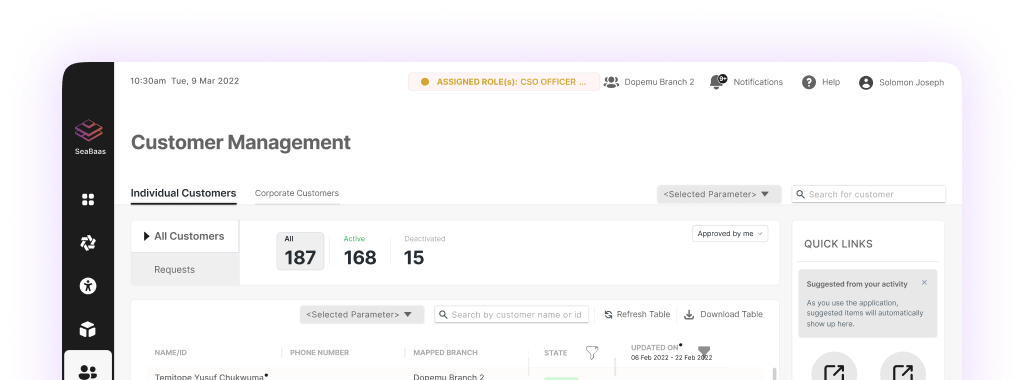Open the person-in-circle sidebar icon
This screenshot has width=1024, height=380.
[88, 285]
